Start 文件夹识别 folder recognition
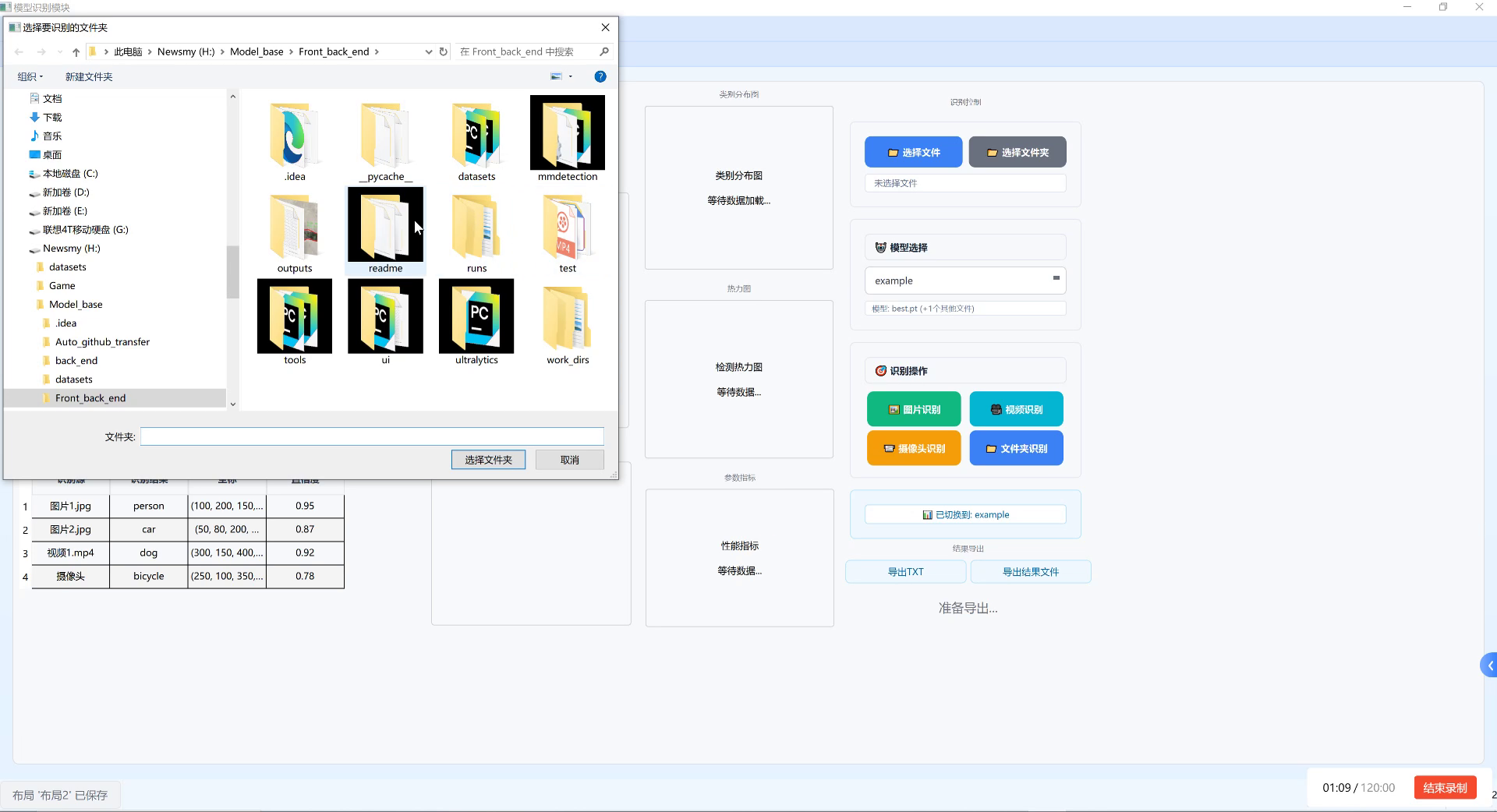1497x812 pixels. [1016, 448]
